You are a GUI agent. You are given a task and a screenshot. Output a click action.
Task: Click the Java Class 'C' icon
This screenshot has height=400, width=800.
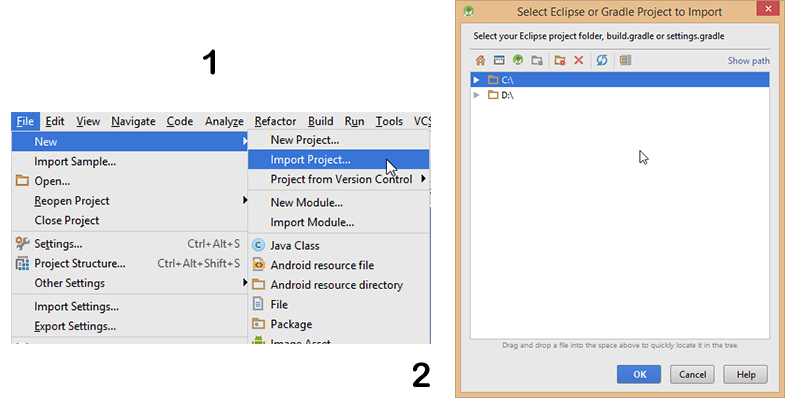coord(259,245)
